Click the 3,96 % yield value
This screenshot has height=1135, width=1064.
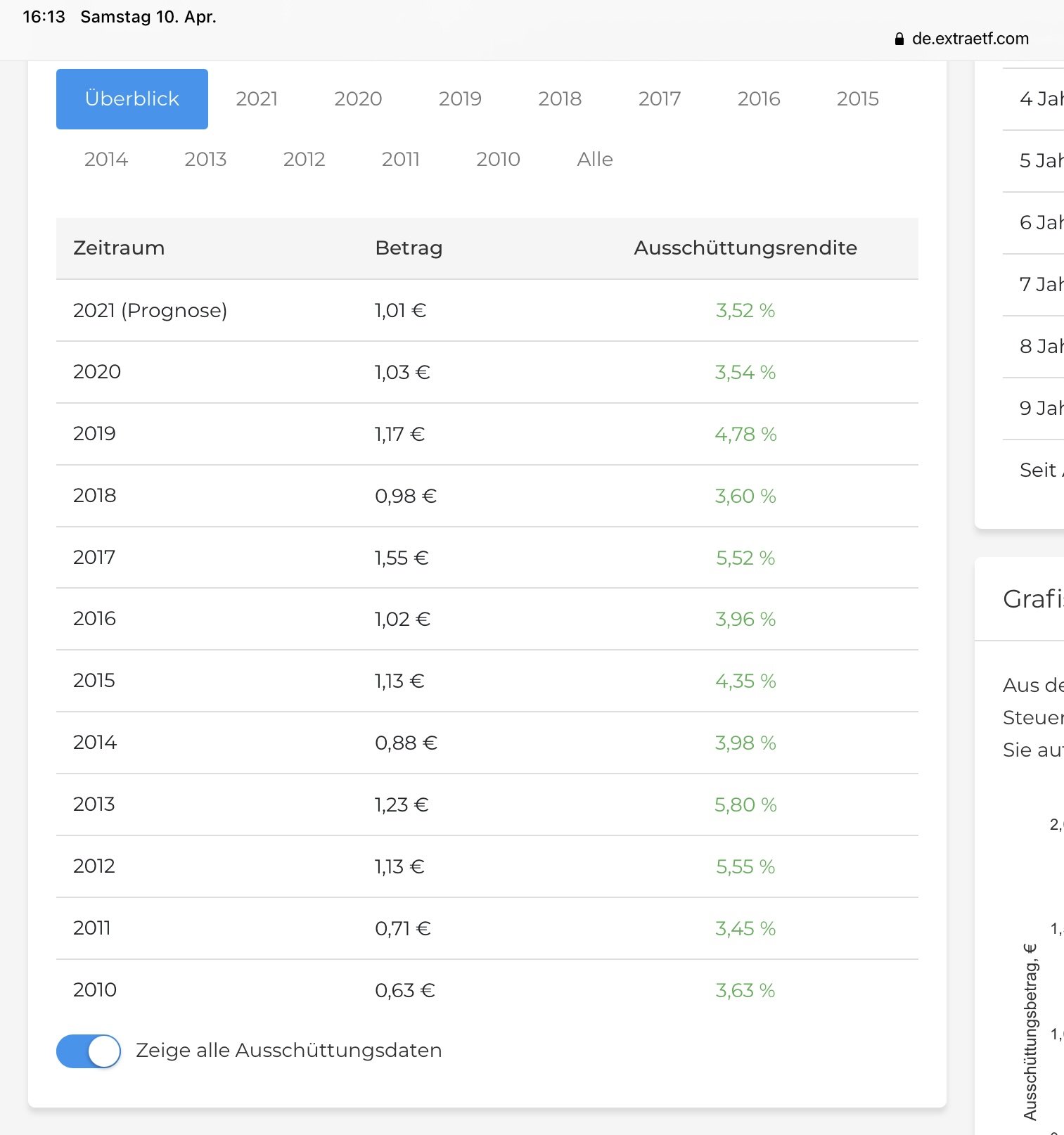(745, 619)
